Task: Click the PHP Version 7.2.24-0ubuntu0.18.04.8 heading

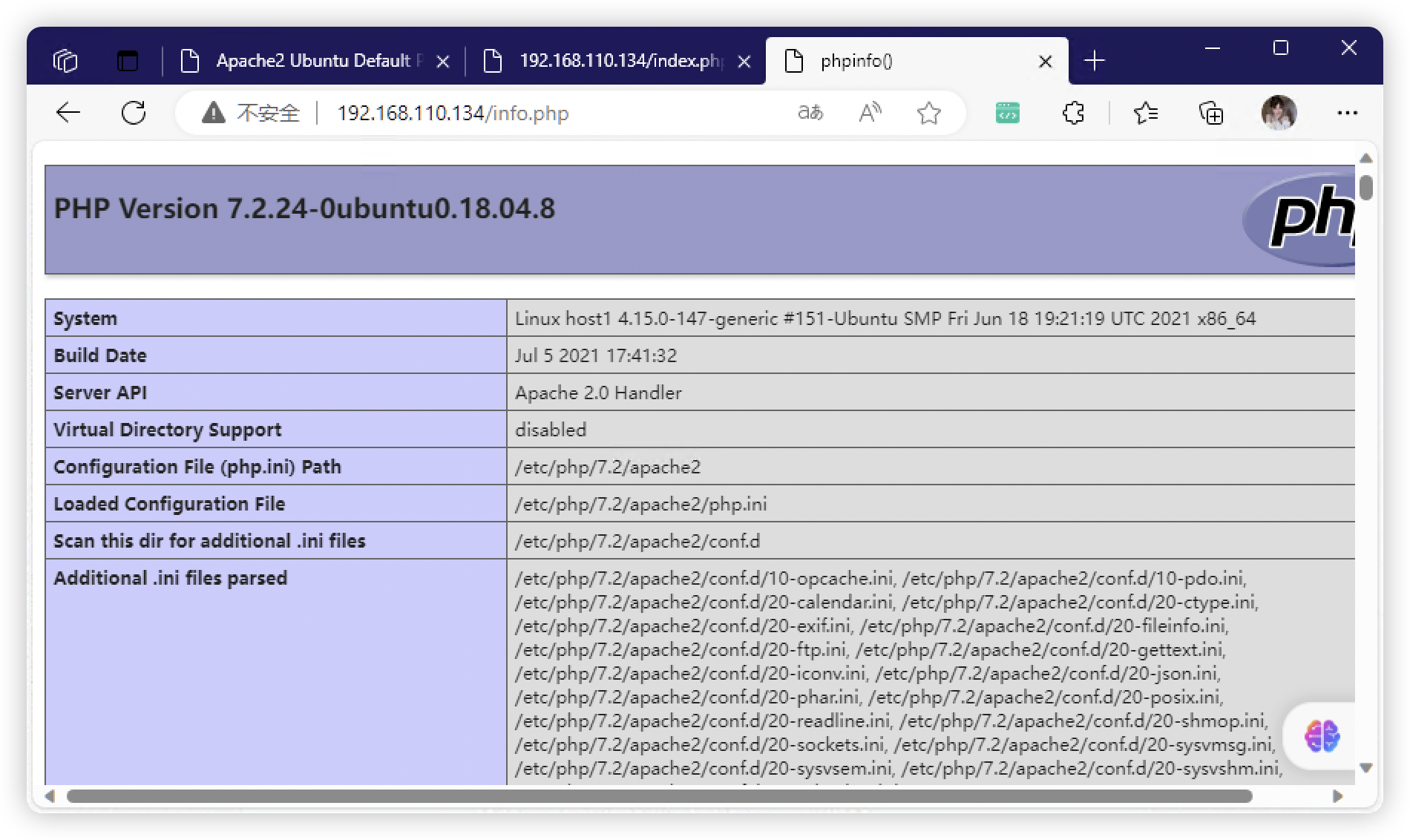Action: point(304,209)
